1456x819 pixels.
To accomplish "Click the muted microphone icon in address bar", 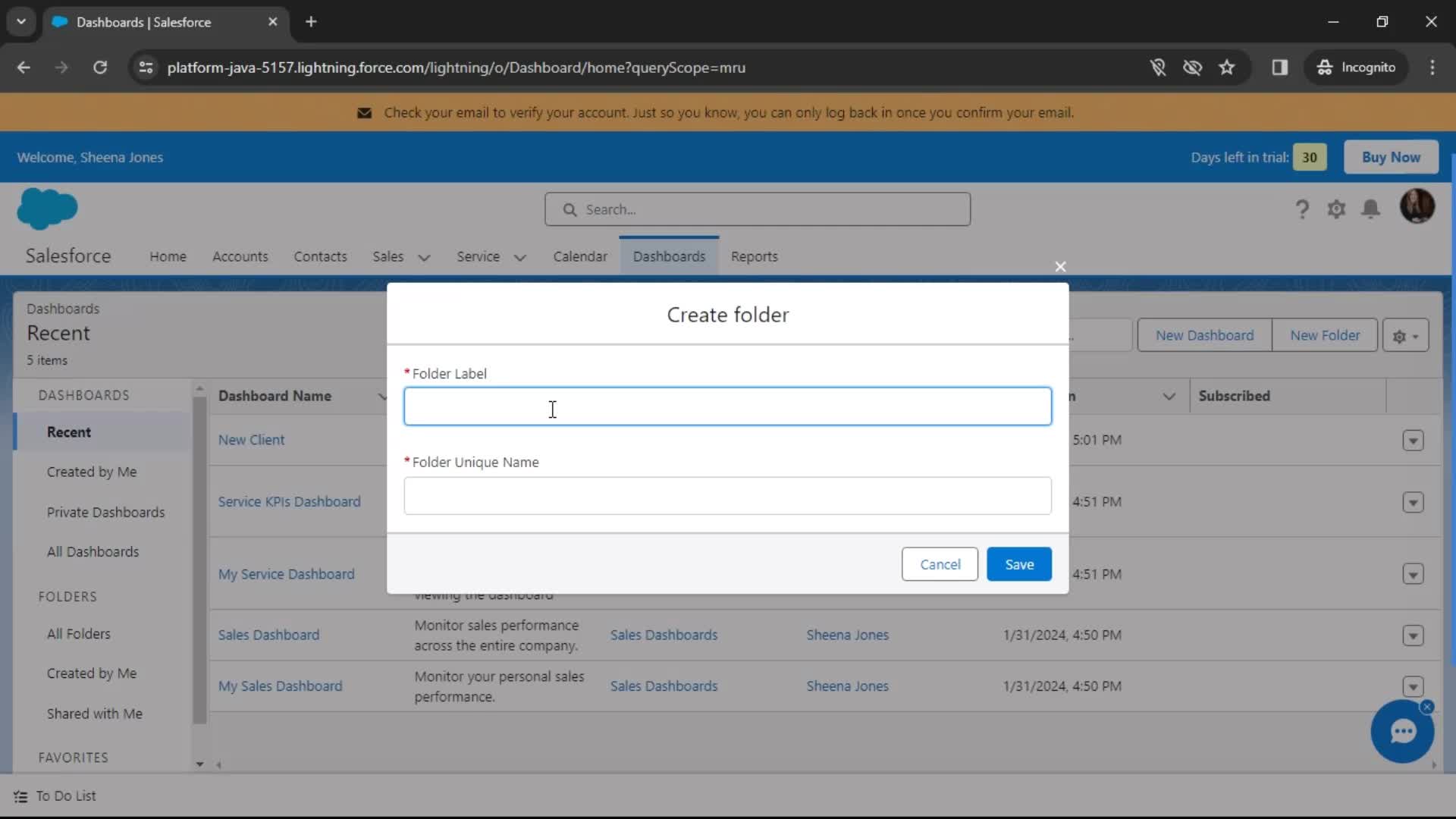I will [1157, 67].
